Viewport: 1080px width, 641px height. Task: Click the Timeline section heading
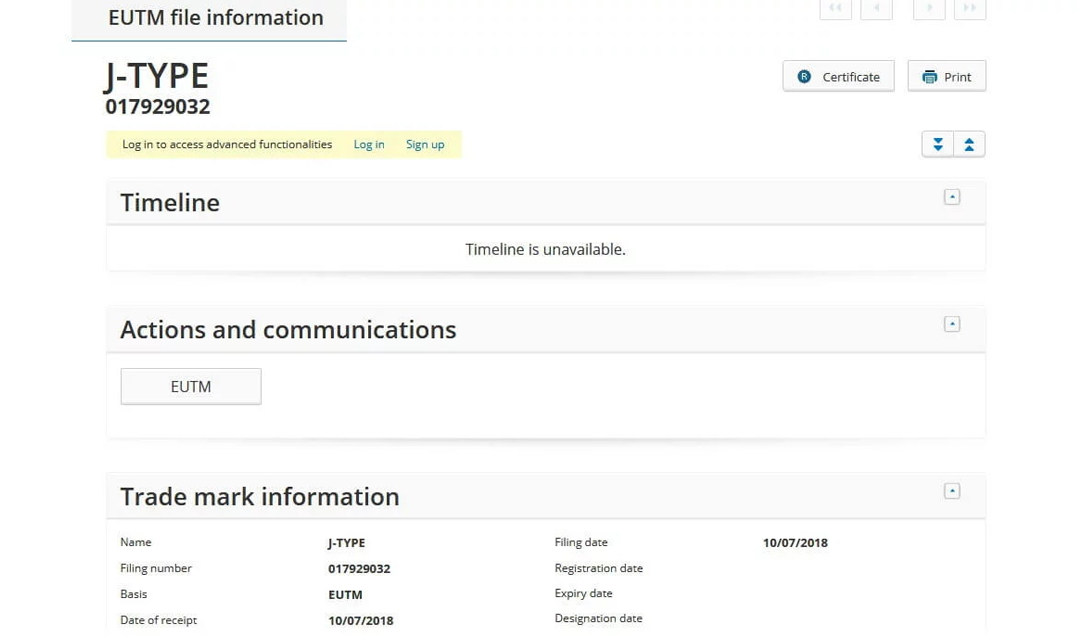tap(170, 203)
